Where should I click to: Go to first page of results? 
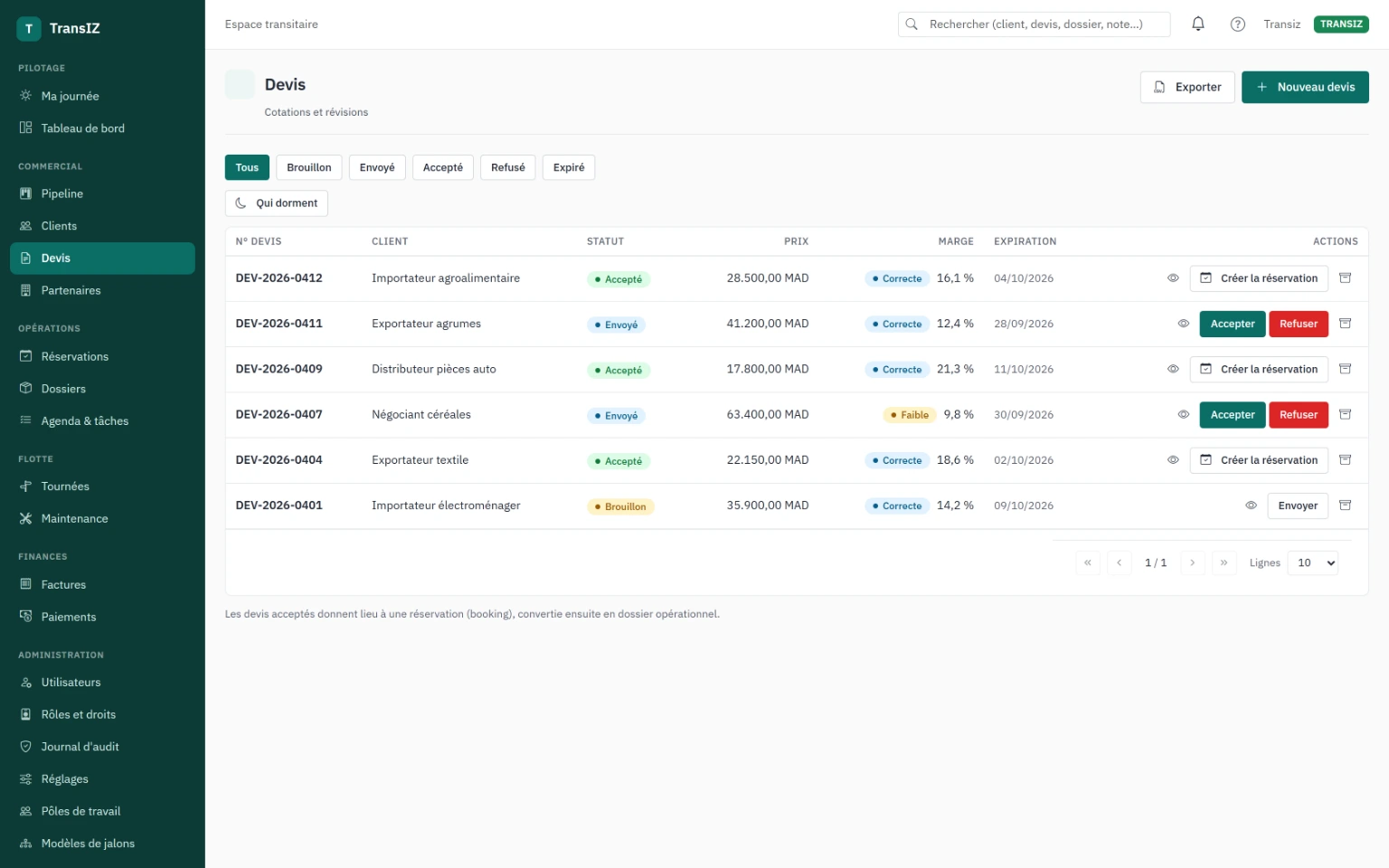coord(1088,562)
